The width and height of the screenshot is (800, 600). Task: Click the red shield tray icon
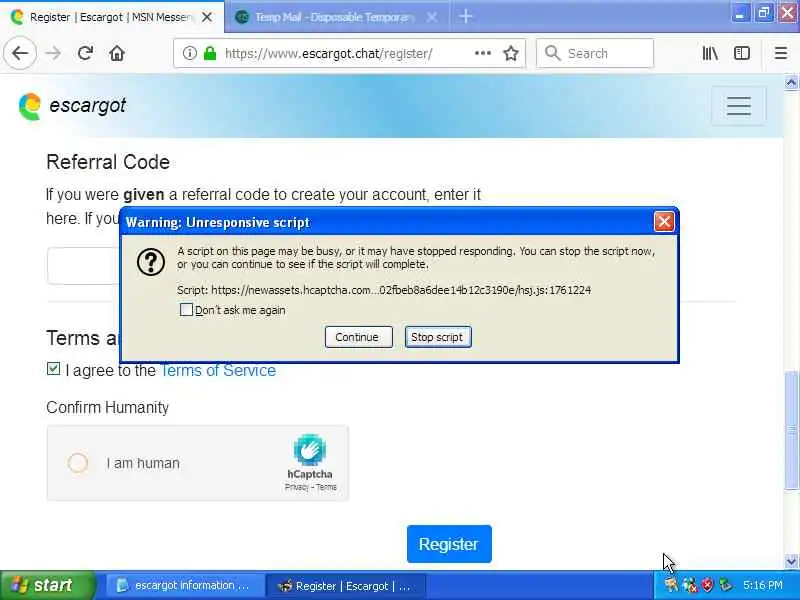tap(707, 585)
